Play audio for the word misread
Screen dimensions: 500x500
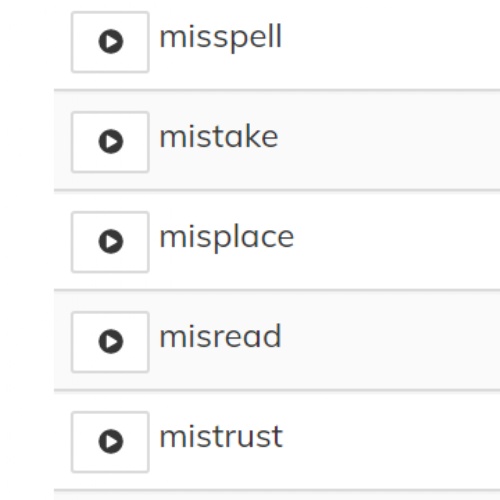pos(110,342)
